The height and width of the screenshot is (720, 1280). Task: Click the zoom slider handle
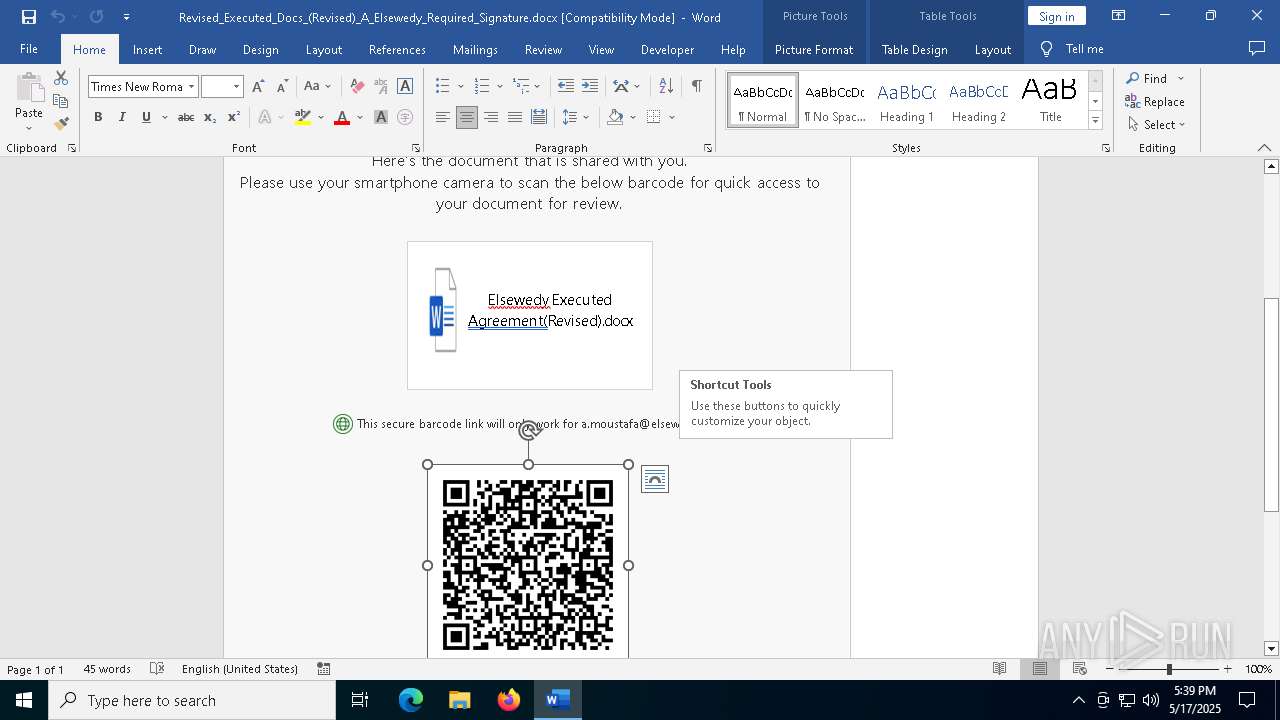[x=1169, y=669]
